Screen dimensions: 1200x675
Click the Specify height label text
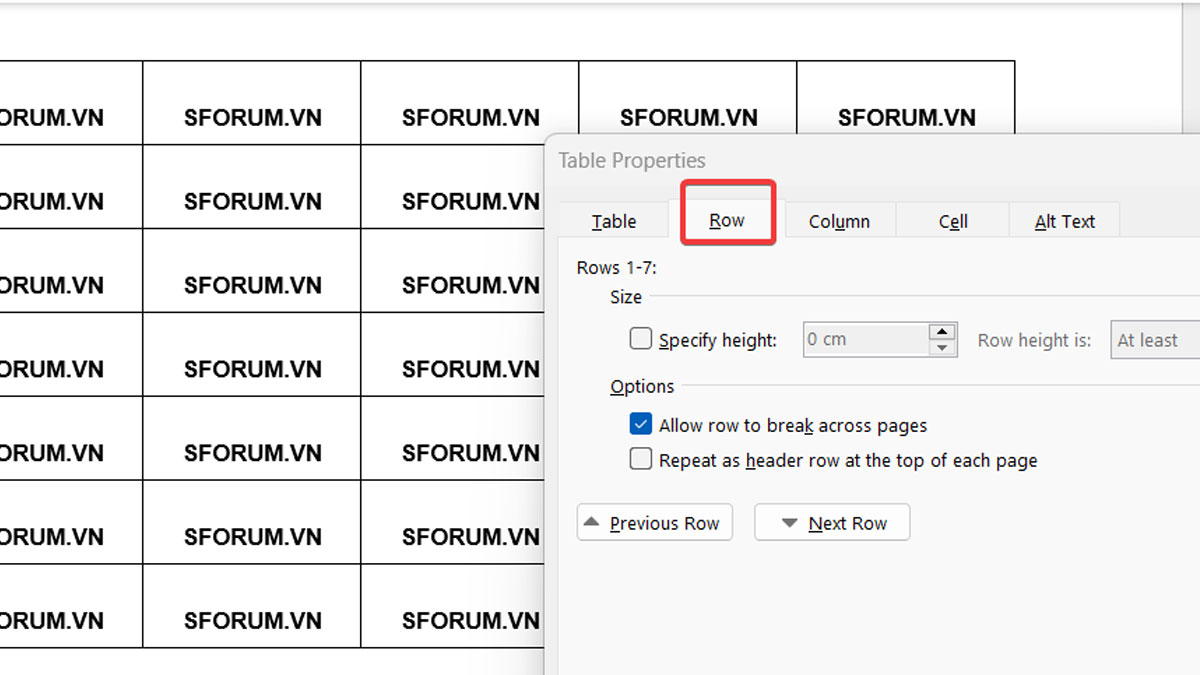tap(718, 340)
